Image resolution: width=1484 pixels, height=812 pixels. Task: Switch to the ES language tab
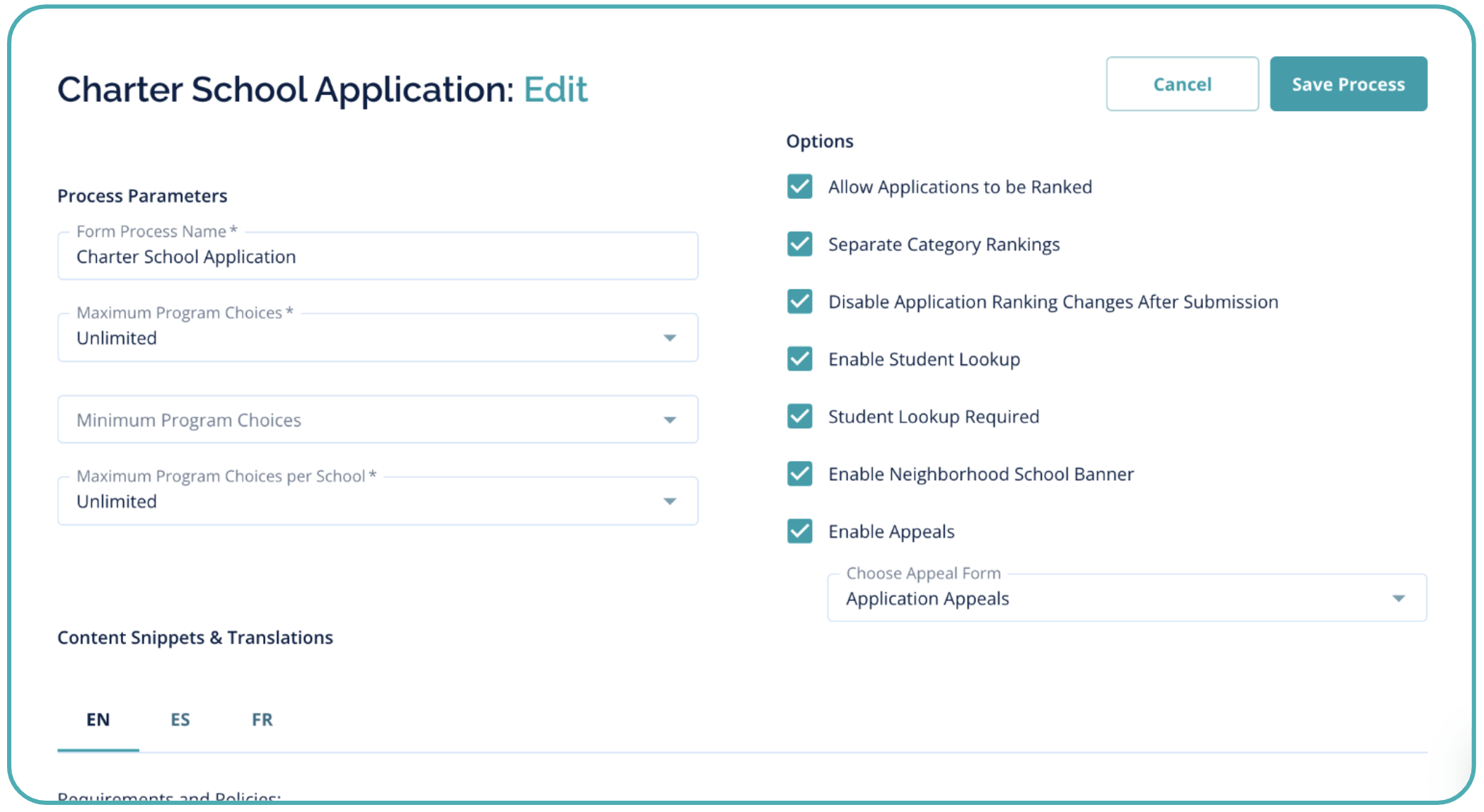pyautogui.click(x=180, y=719)
